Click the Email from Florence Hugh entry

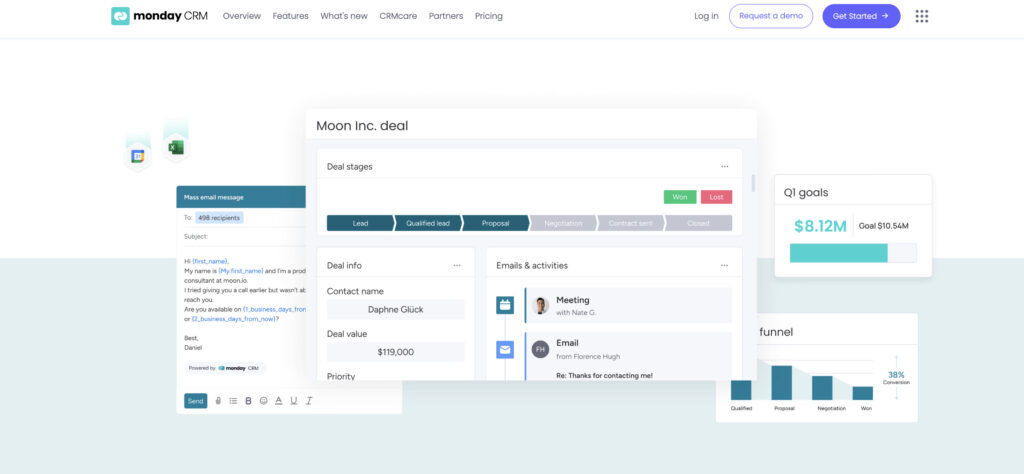tap(628, 356)
